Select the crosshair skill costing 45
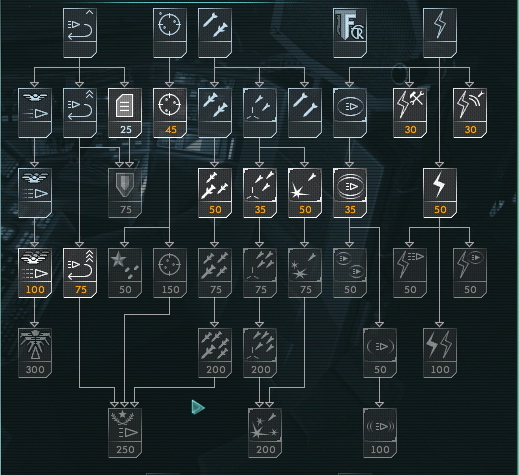 click(170, 113)
